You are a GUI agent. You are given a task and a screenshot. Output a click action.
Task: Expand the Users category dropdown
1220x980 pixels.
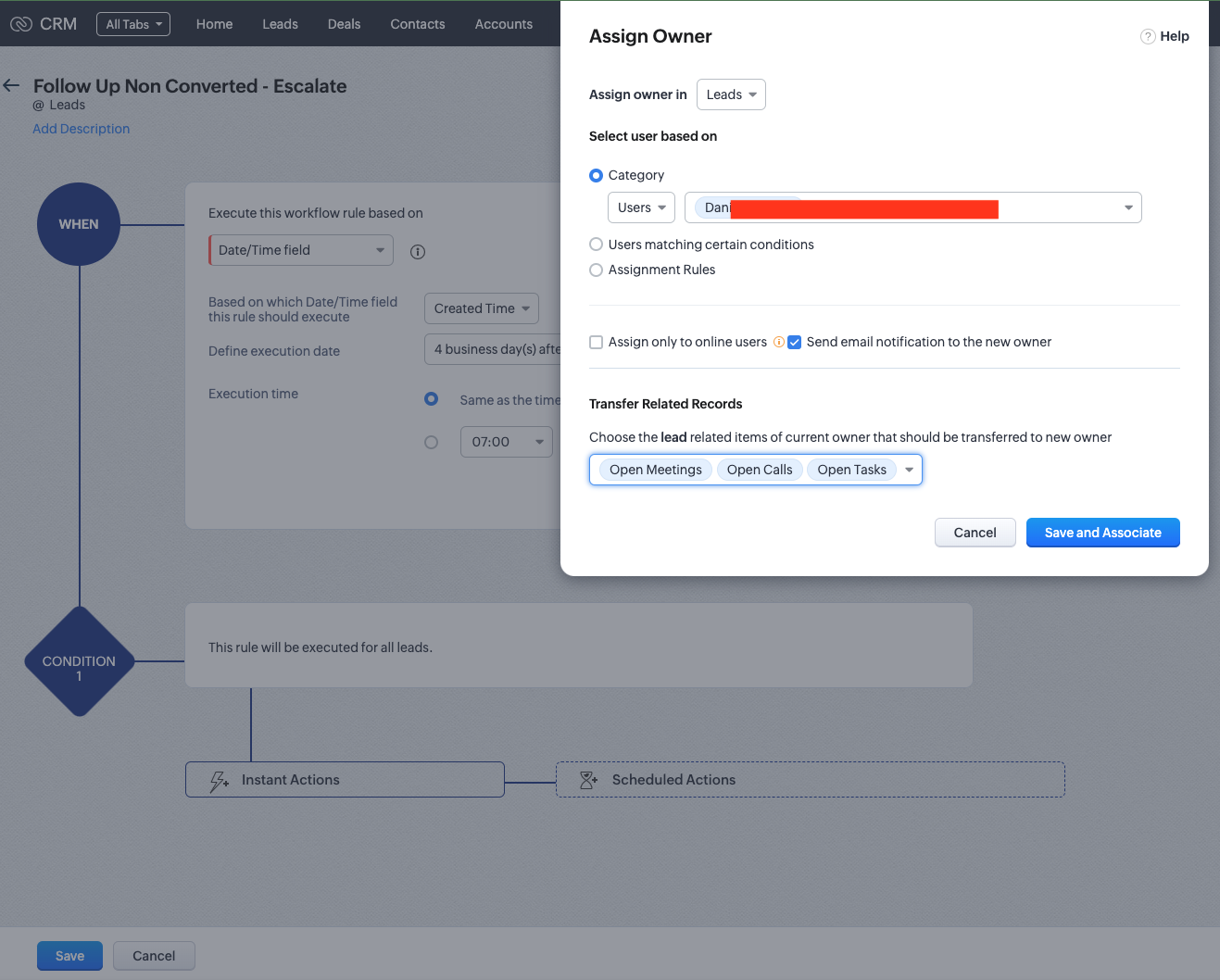(641, 207)
